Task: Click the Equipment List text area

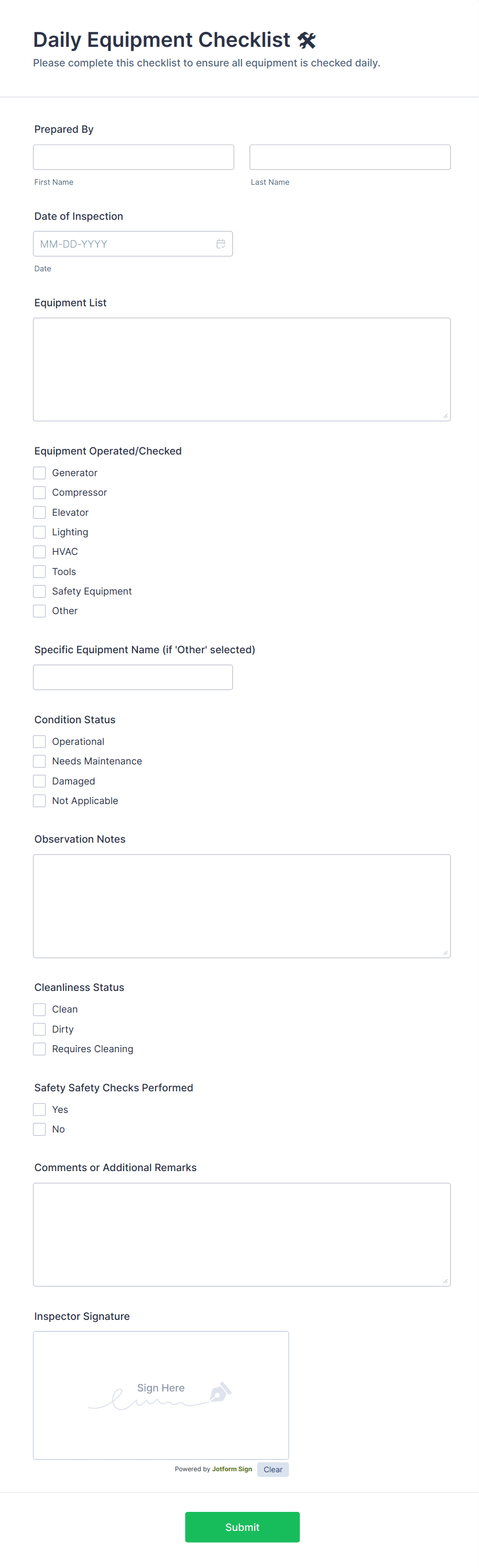Action: [x=242, y=370]
